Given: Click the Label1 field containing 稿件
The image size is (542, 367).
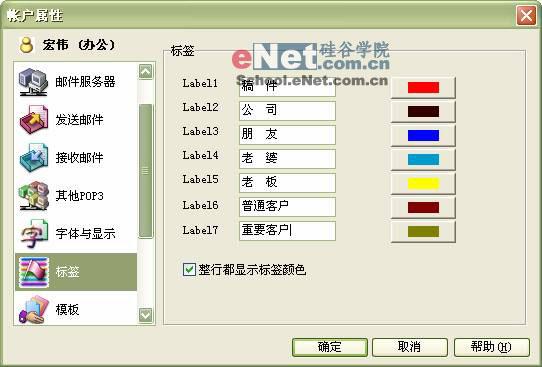Looking at the screenshot, I should 287,87.
